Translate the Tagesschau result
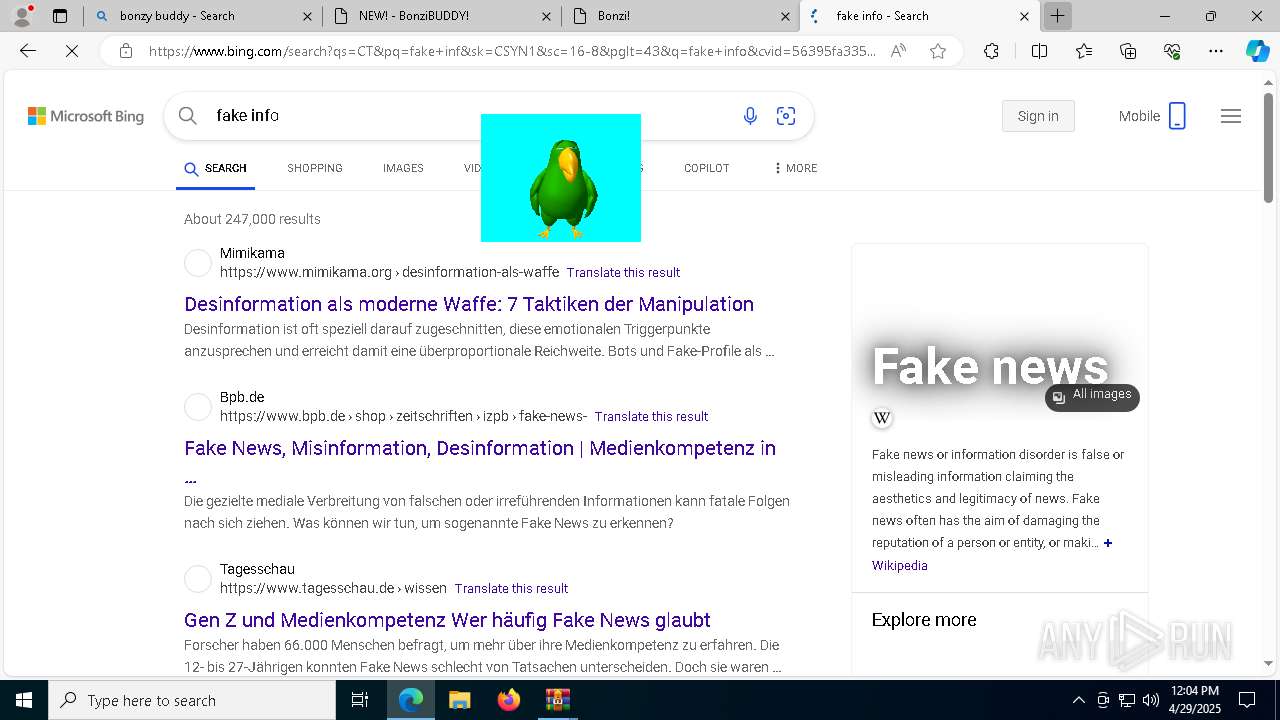This screenshot has height=720, width=1280. [x=511, y=588]
